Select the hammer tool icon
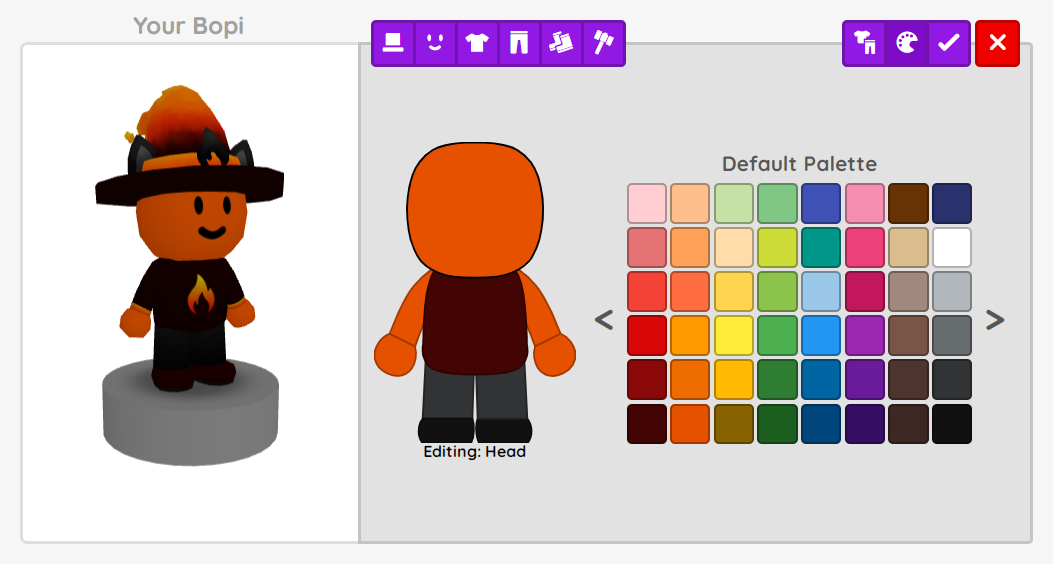Screen dimensions: 1053x564 tap(603, 44)
